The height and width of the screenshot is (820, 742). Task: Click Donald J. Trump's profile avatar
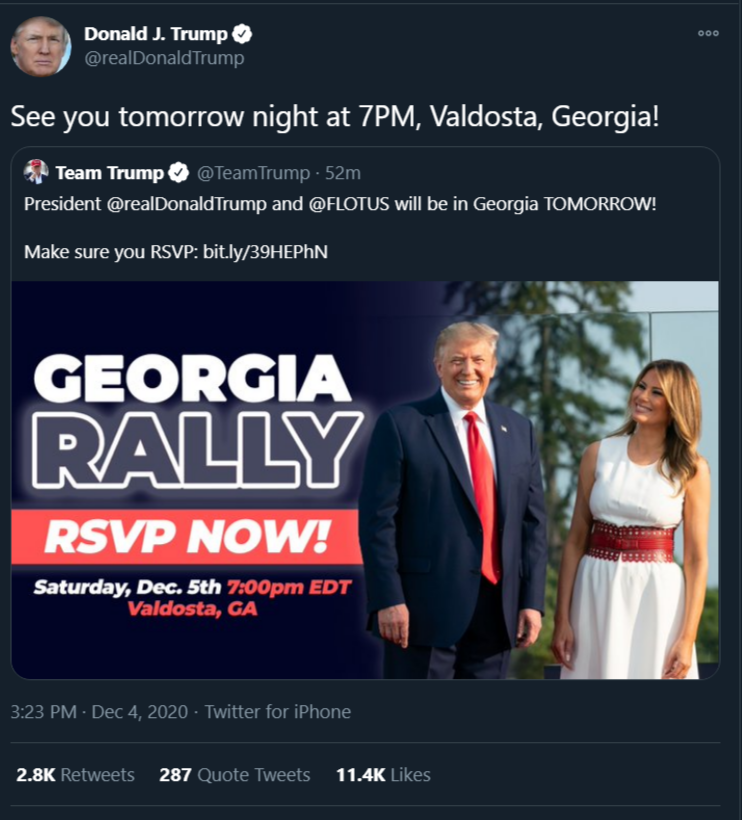pos(41,47)
